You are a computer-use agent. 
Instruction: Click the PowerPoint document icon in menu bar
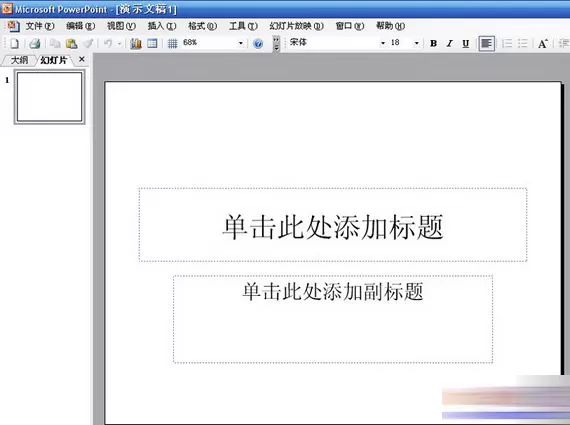[x=13, y=26]
